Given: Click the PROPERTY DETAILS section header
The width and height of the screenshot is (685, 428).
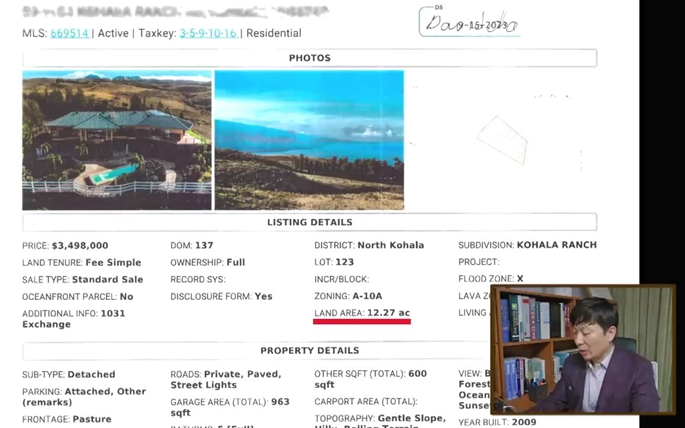Looking at the screenshot, I should [309, 351].
